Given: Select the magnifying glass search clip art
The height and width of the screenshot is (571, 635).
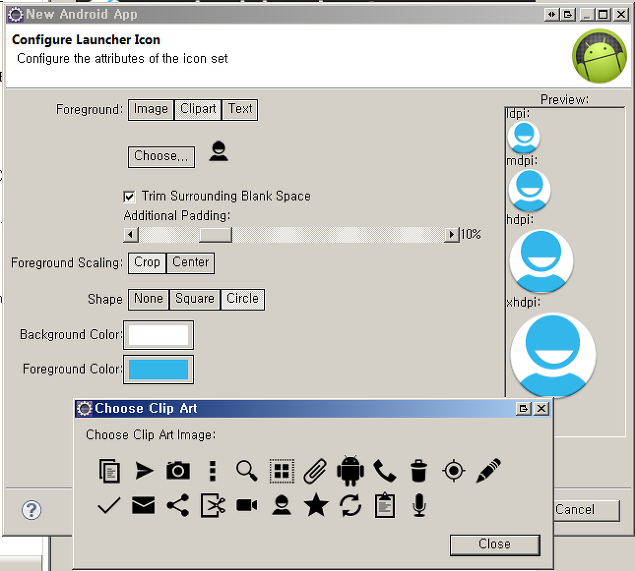Looking at the screenshot, I should tap(247, 471).
